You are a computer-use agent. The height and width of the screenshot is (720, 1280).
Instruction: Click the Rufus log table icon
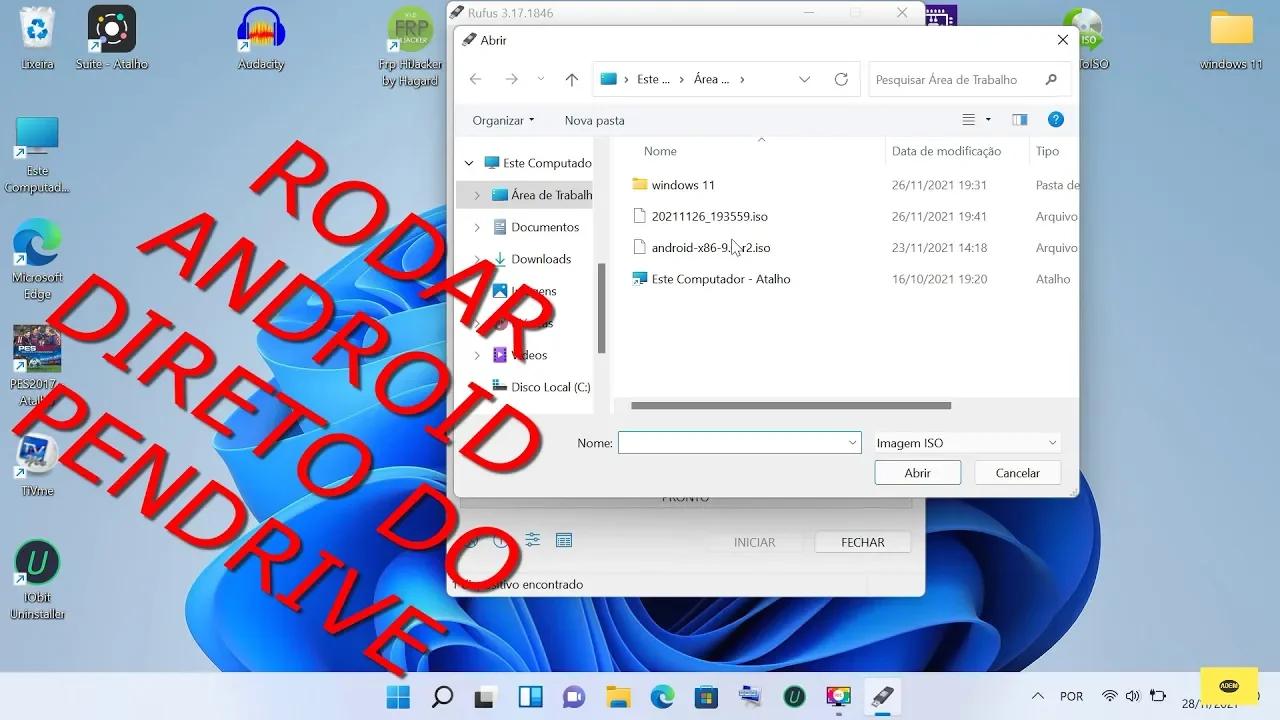click(x=564, y=540)
